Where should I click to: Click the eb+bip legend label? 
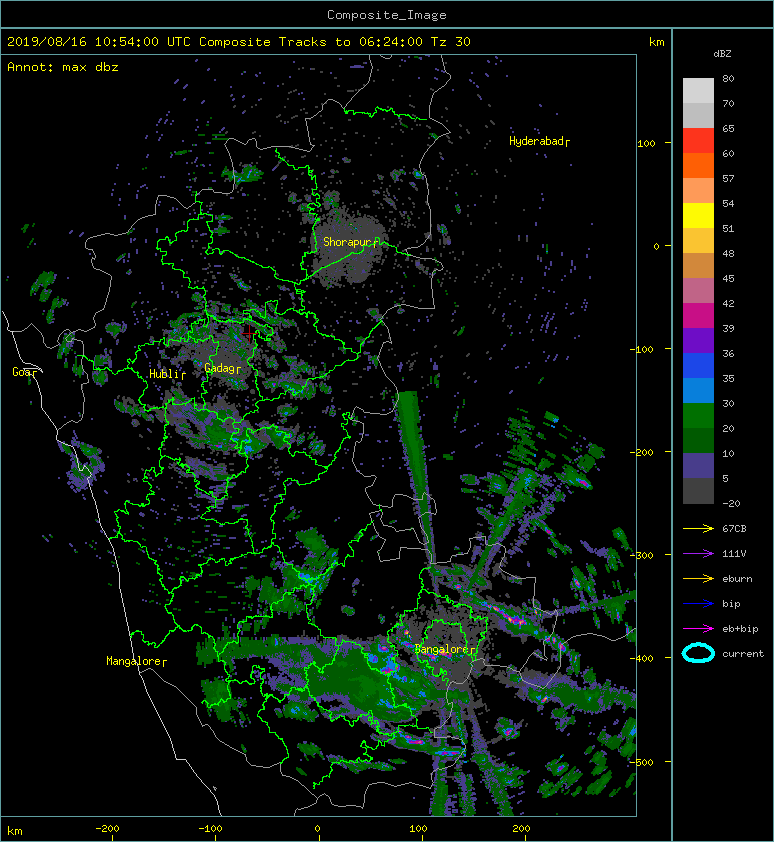click(740, 628)
